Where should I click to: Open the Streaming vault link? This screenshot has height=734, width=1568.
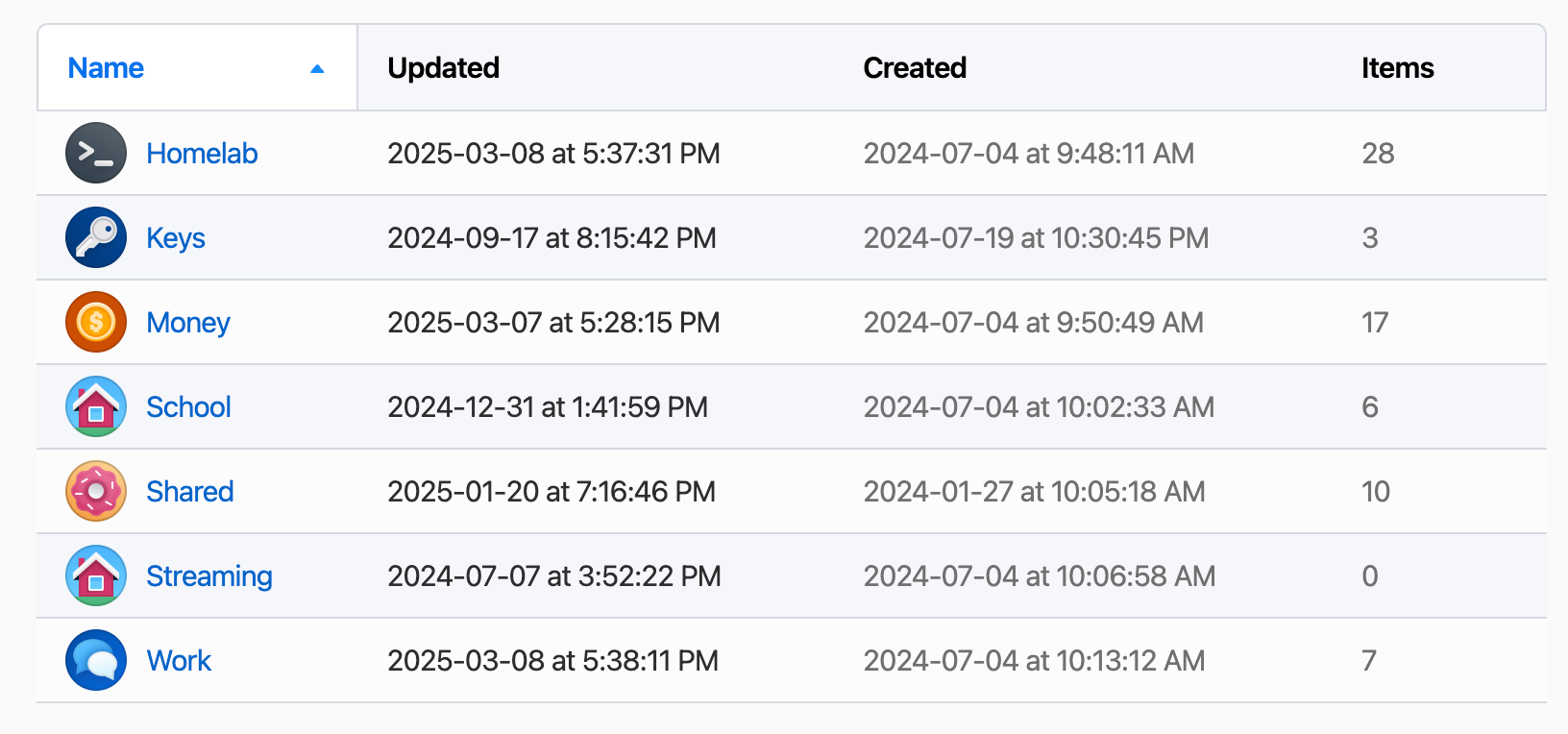209,576
